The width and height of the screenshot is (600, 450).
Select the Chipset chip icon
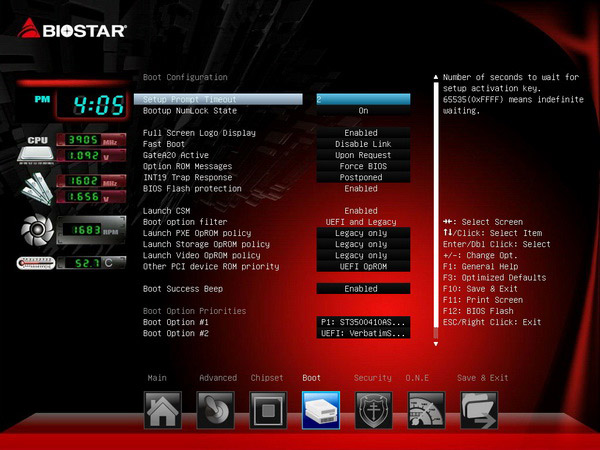coord(269,410)
